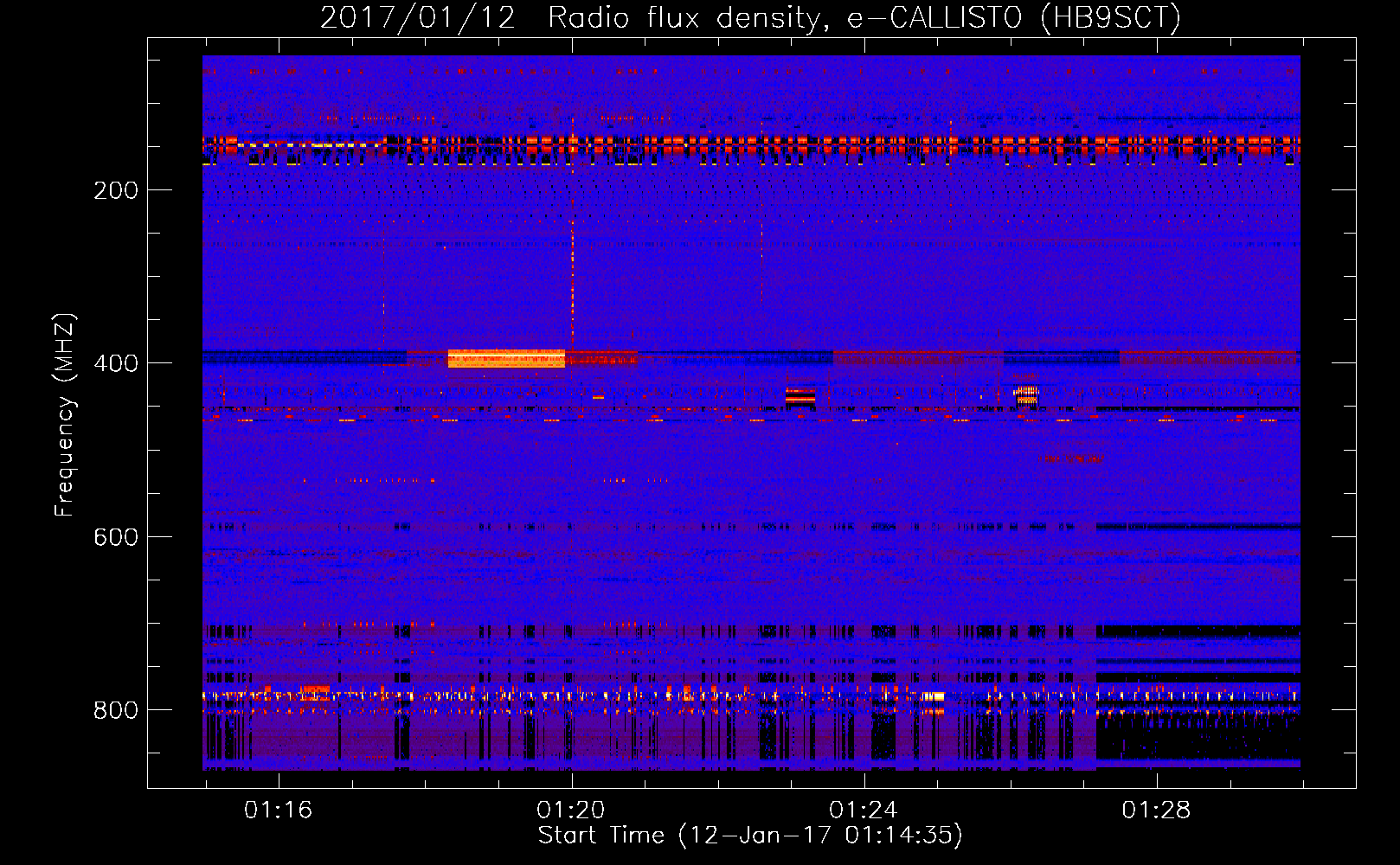
Task: Click the 01:24 time tick label
Action: (x=864, y=810)
